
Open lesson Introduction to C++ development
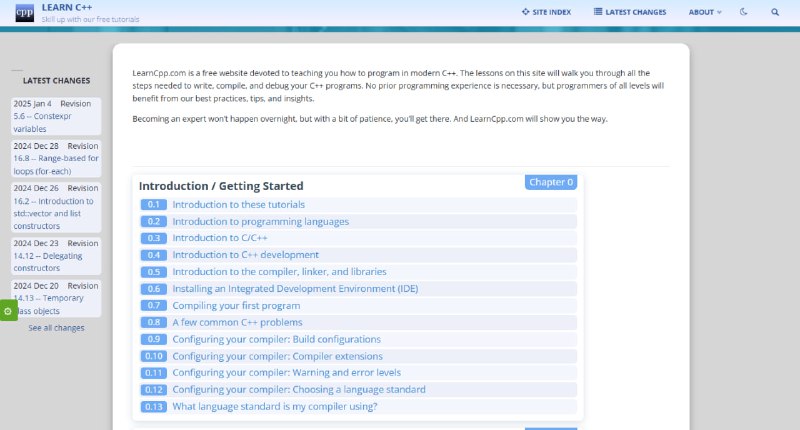coord(245,255)
